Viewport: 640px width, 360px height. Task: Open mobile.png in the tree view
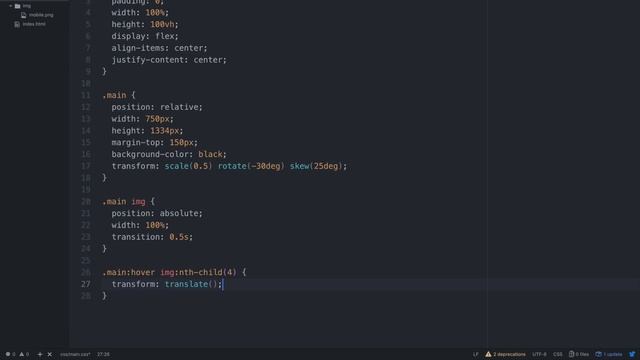(x=41, y=15)
